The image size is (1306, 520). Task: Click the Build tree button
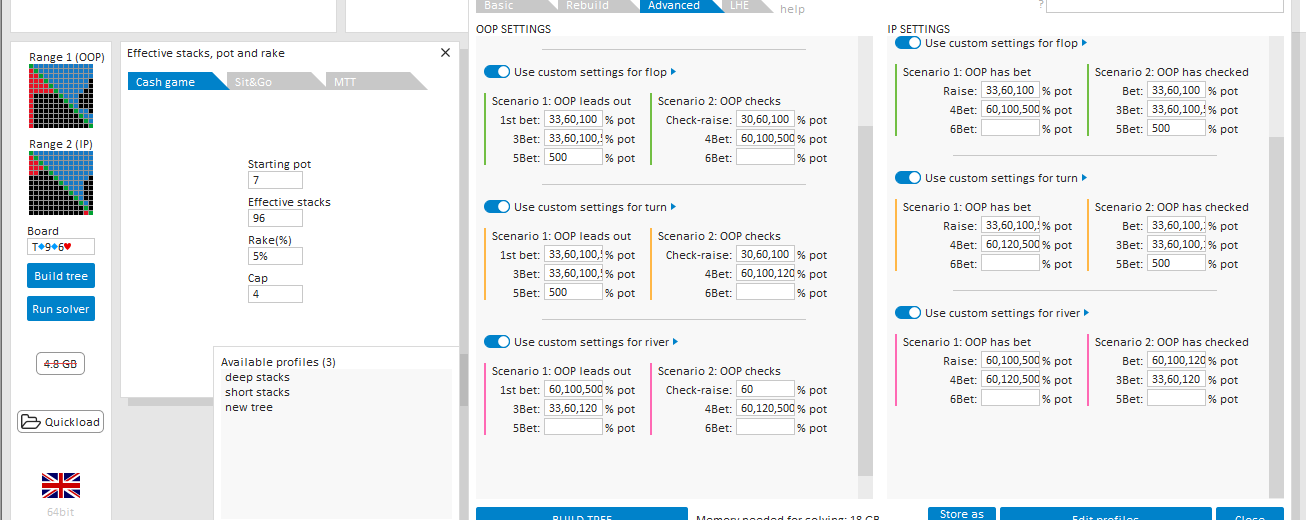point(61,276)
